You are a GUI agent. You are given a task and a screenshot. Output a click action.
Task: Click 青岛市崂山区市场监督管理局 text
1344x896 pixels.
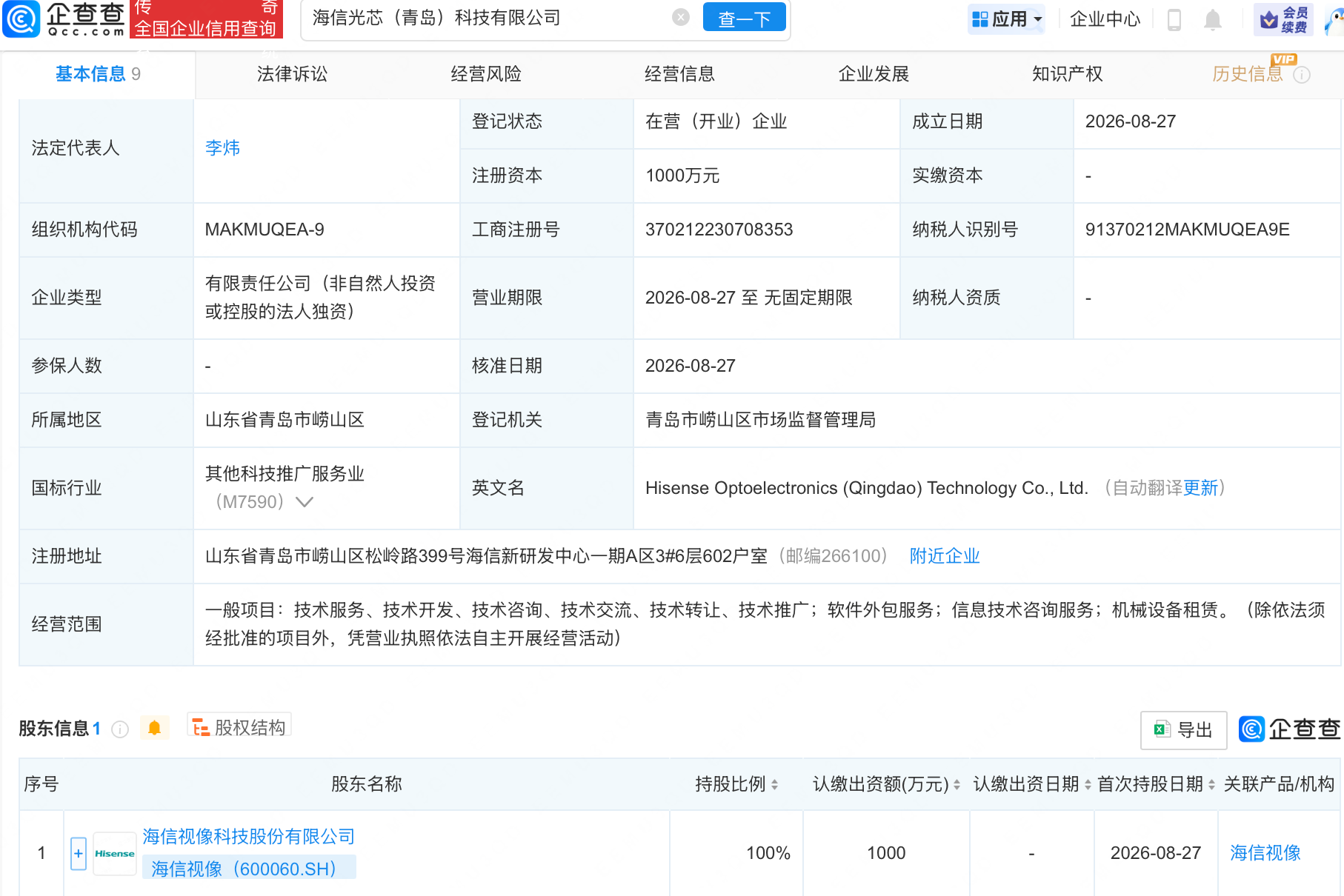[760, 420]
